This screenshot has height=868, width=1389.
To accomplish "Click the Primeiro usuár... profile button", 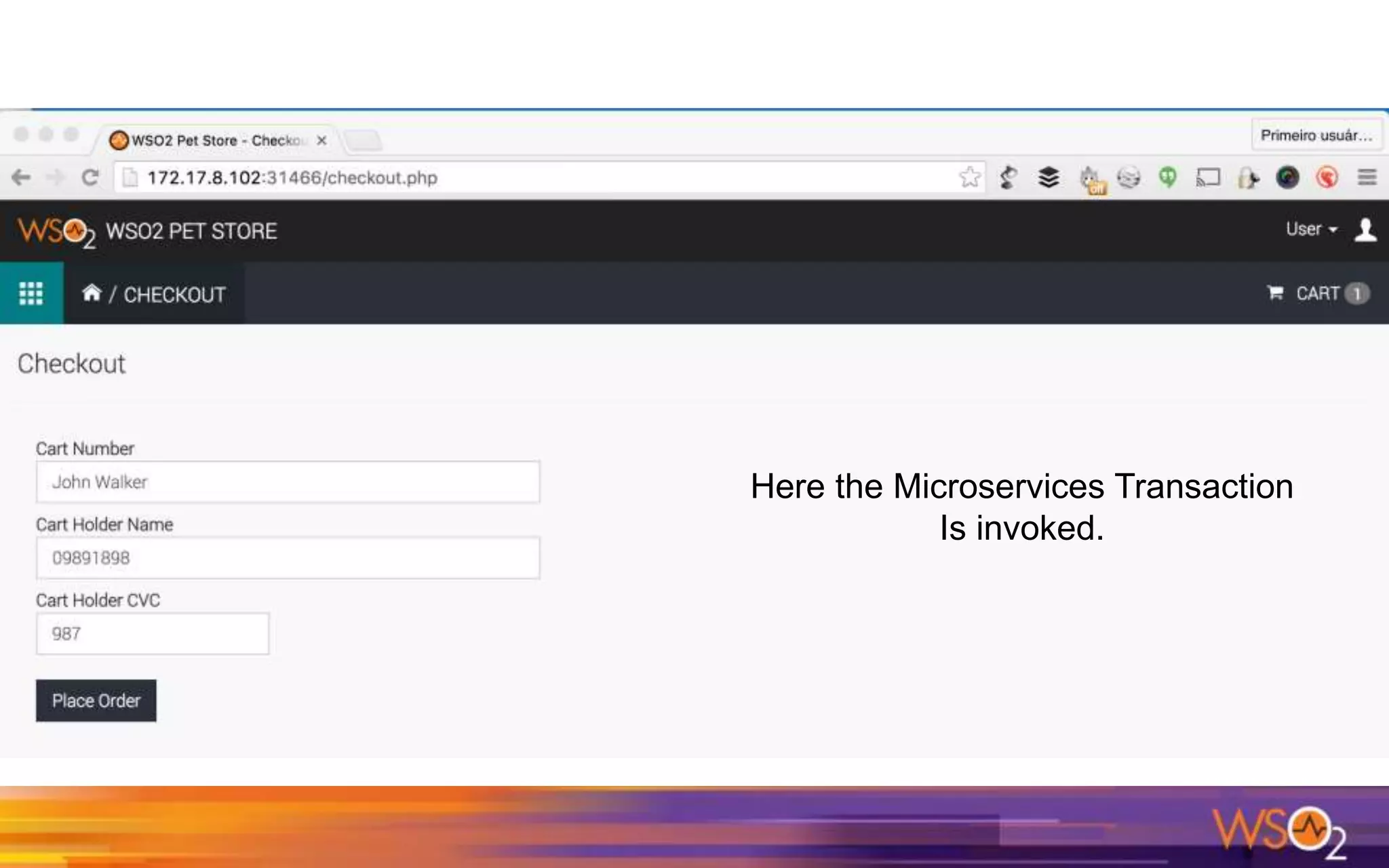I will pos(1316,135).
